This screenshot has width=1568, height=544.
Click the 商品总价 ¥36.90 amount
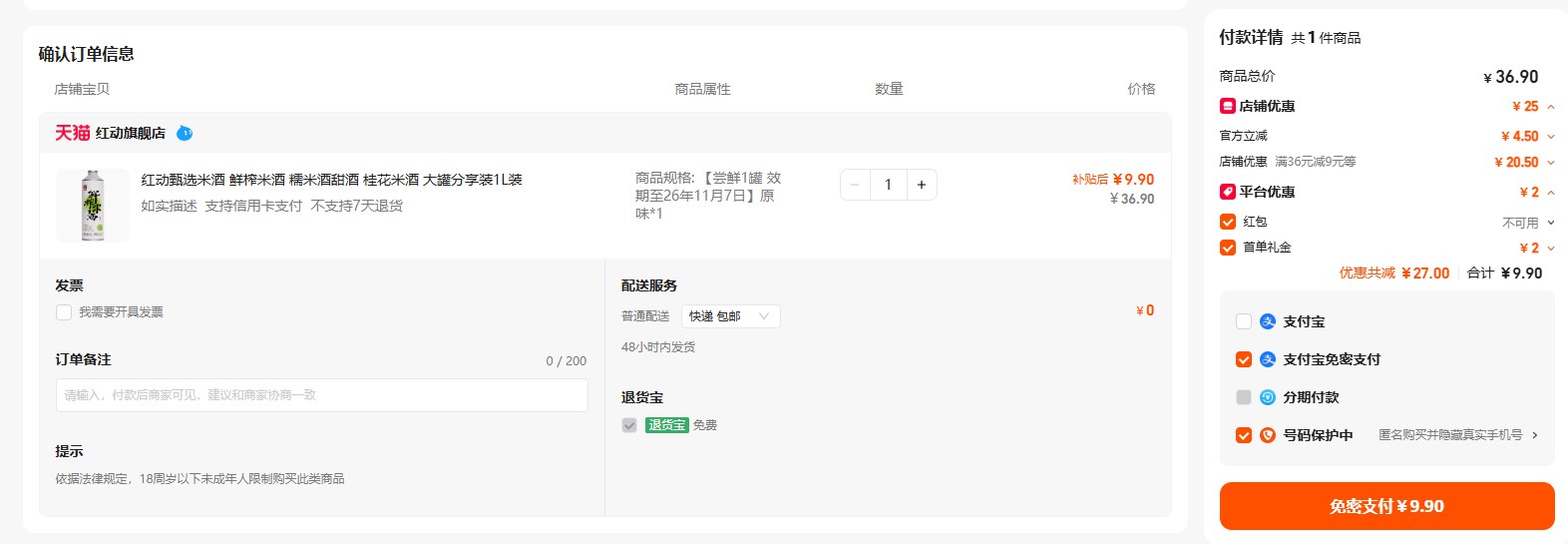[1511, 77]
